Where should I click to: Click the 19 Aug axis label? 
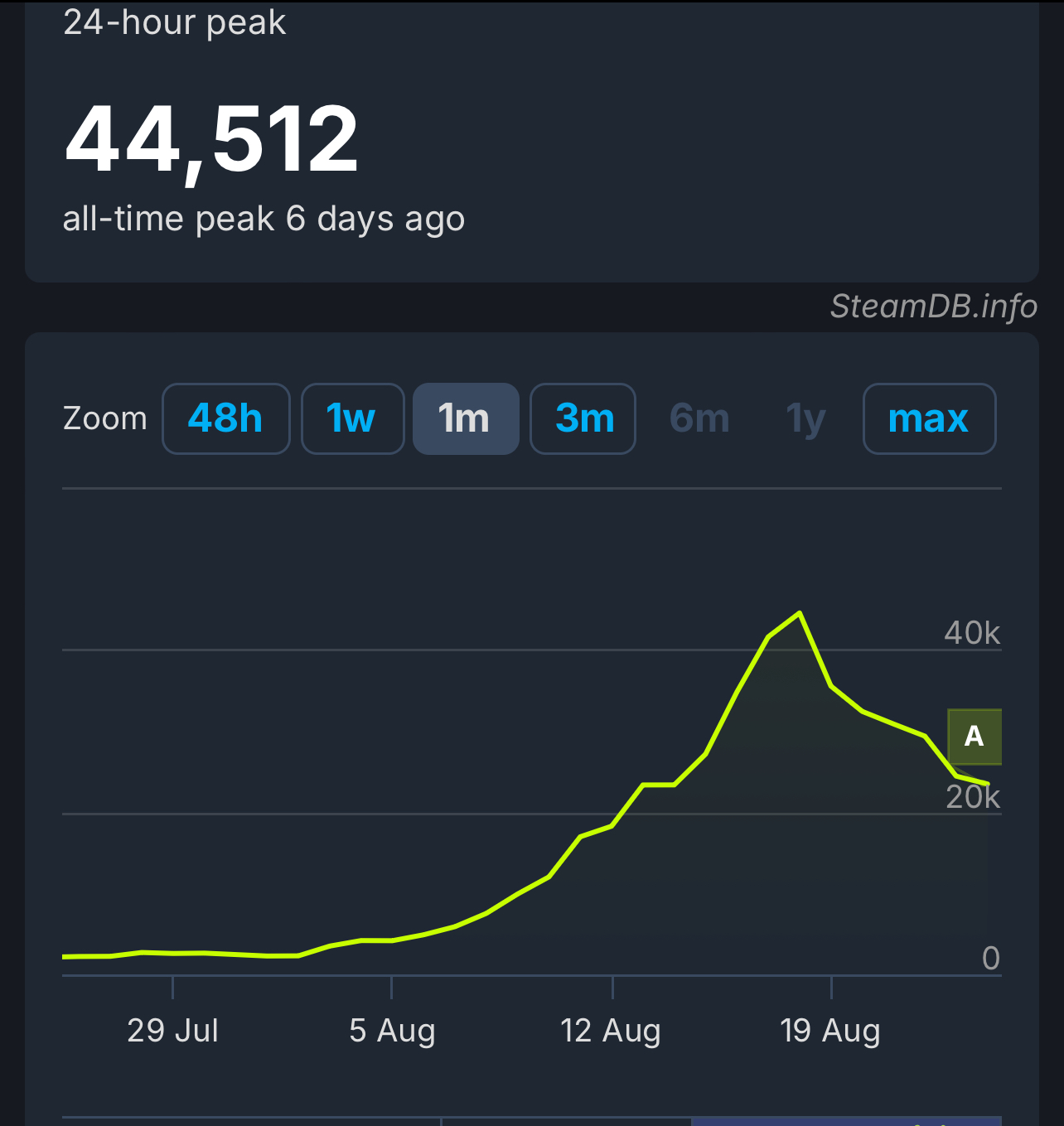tap(829, 1031)
